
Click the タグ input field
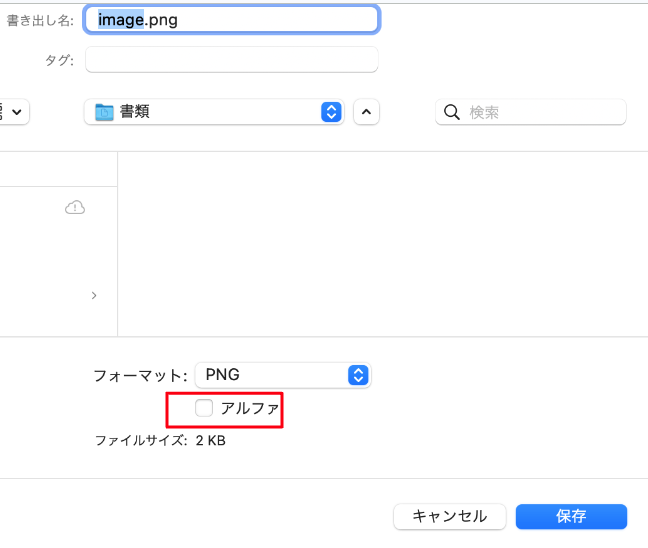(x=231, y=60)
